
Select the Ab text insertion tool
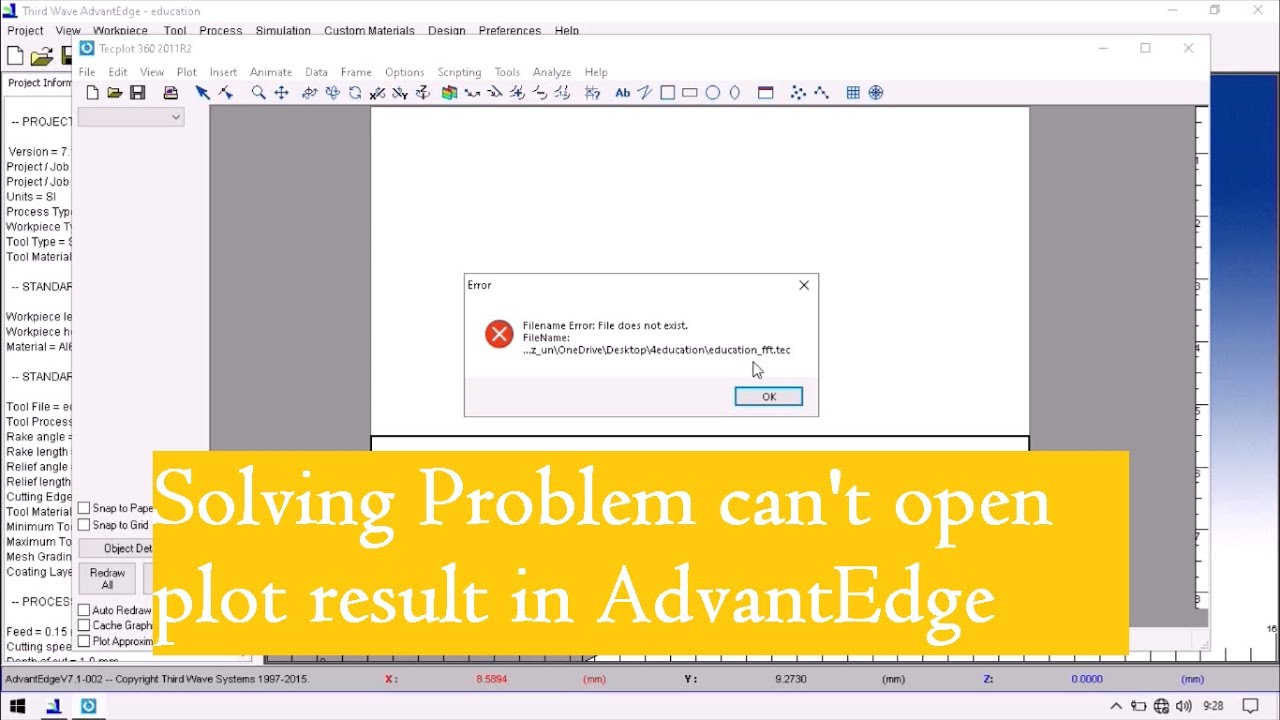pos(622,93)
